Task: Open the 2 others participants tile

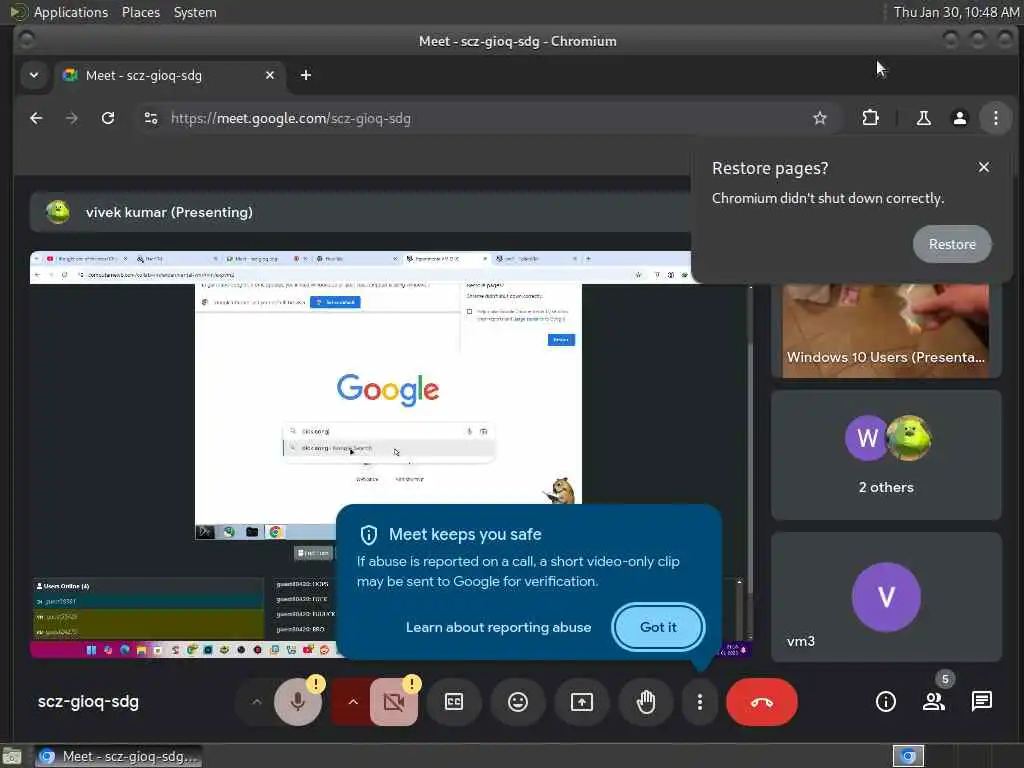Action: (x=886, y=455)
